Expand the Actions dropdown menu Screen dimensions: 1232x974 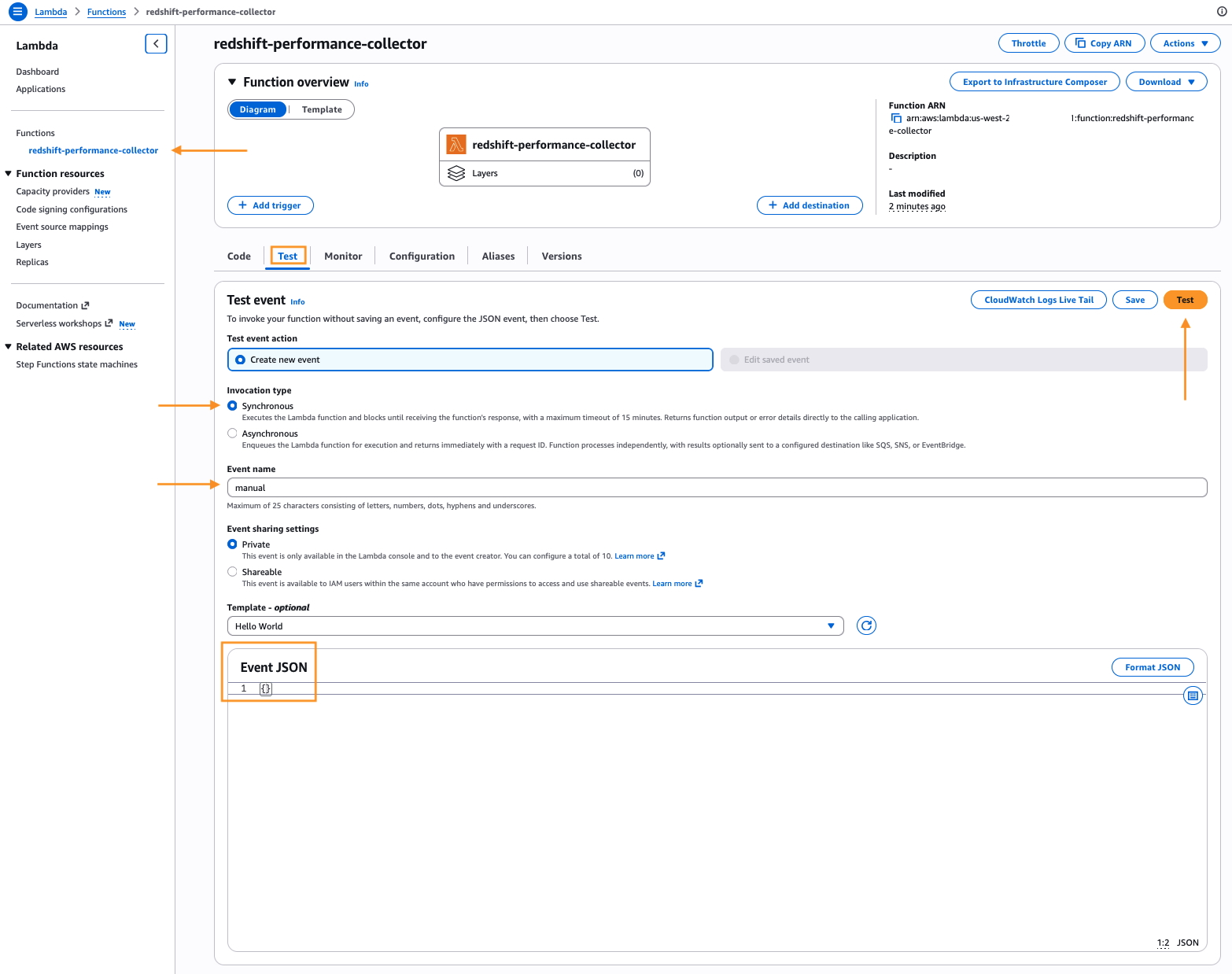[x=1185, y=43]
